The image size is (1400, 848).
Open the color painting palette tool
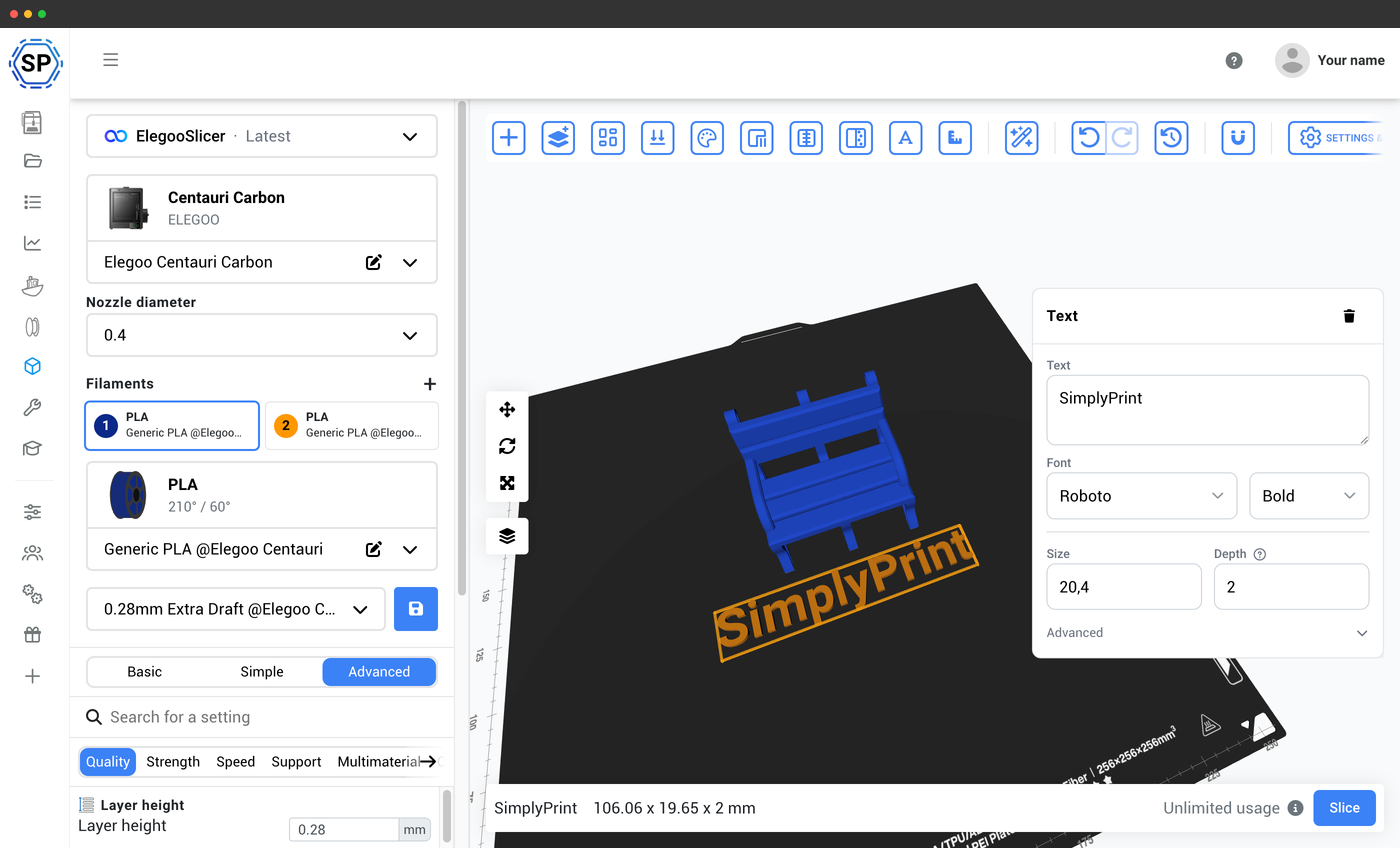tap(707, 138)
